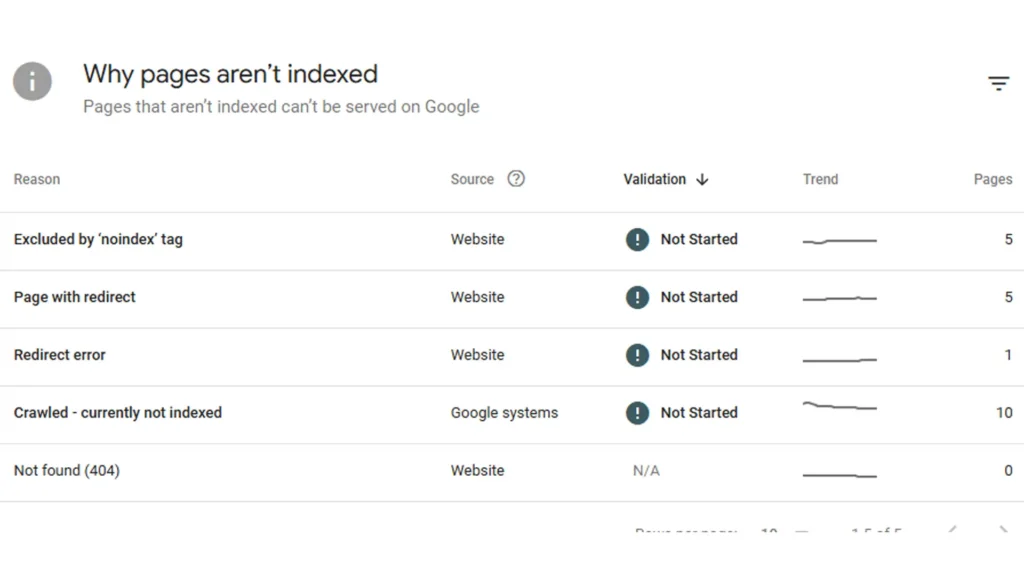Click the Crawled row warning icon

point(637,413)
